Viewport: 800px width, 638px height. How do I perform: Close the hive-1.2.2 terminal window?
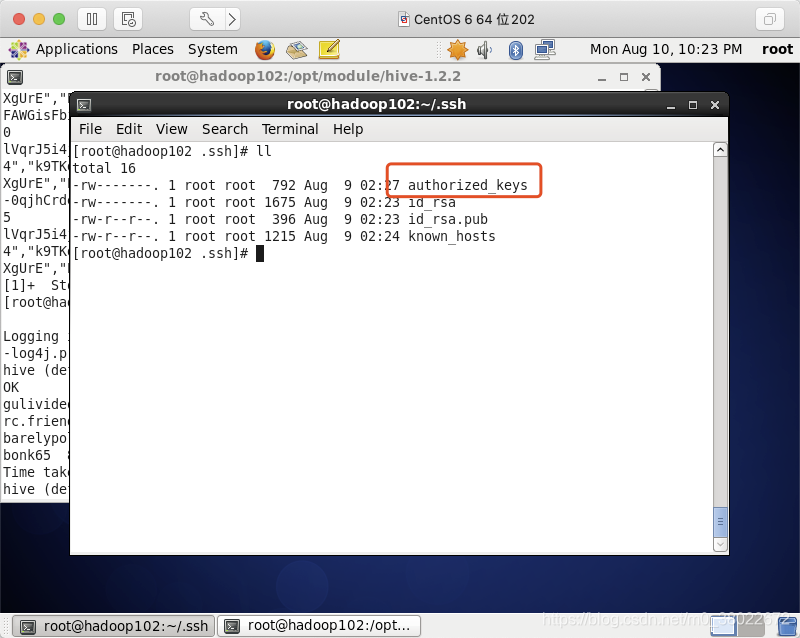coord(646,77)
